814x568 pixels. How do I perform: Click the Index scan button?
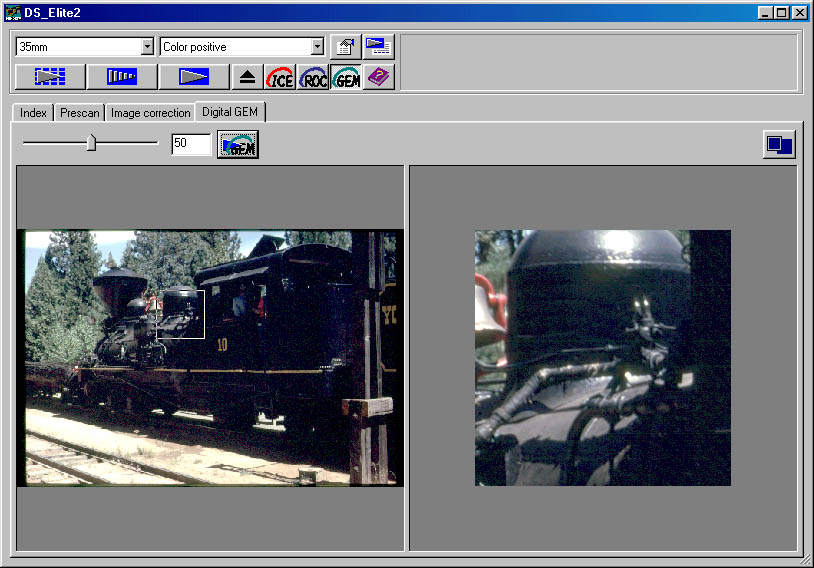[50, 77]
